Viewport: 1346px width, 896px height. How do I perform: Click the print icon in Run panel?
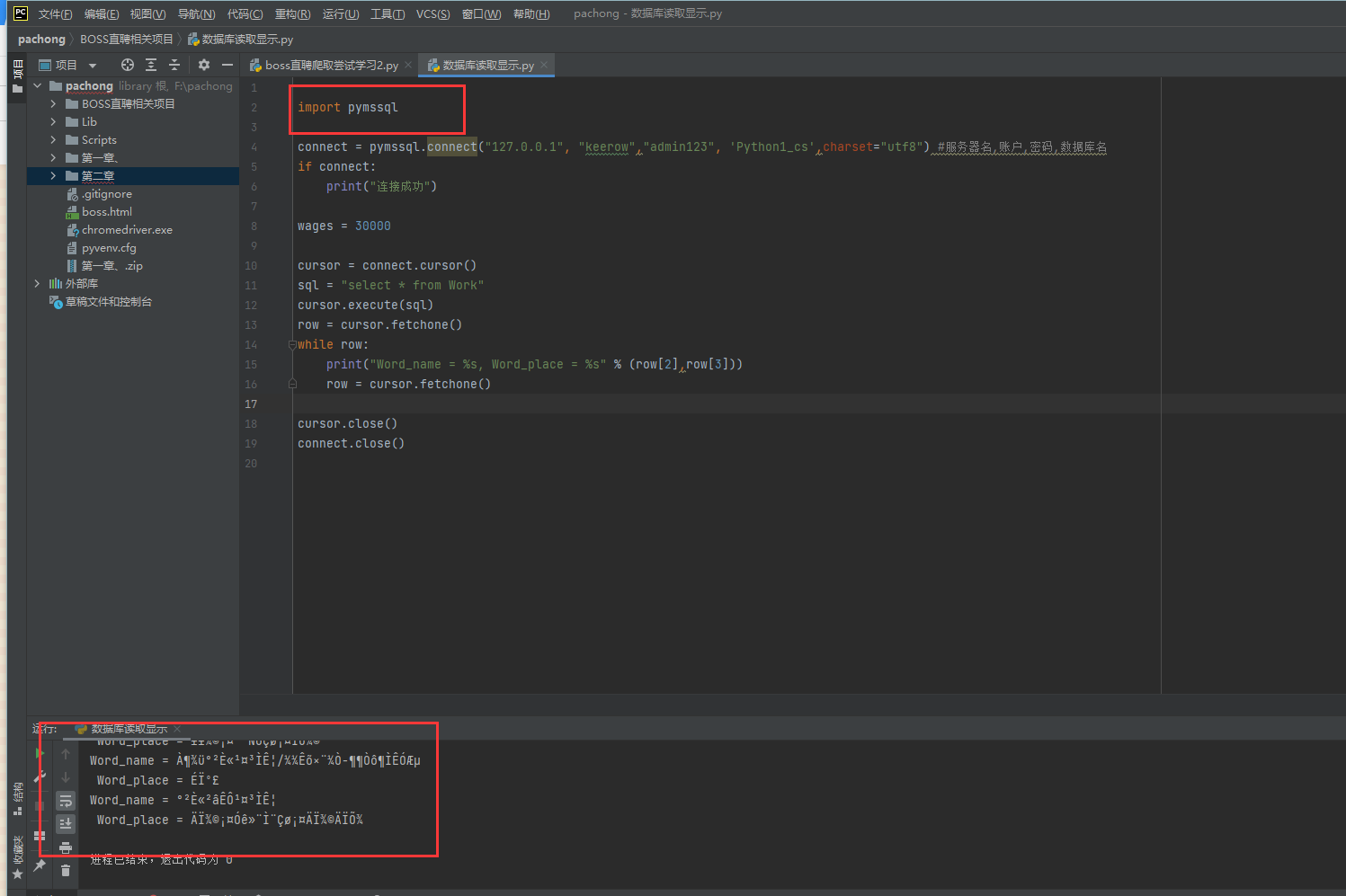pyautogui.click(x=66, y=847)
